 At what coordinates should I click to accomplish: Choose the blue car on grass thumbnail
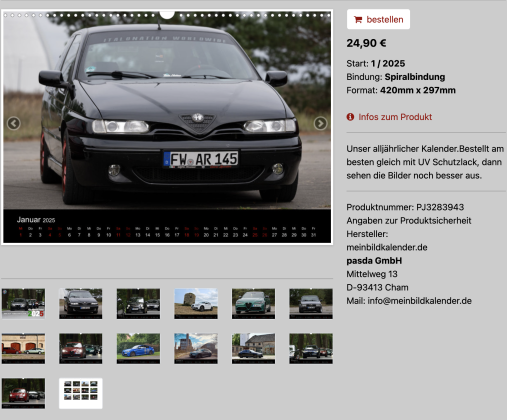point(138,348)
